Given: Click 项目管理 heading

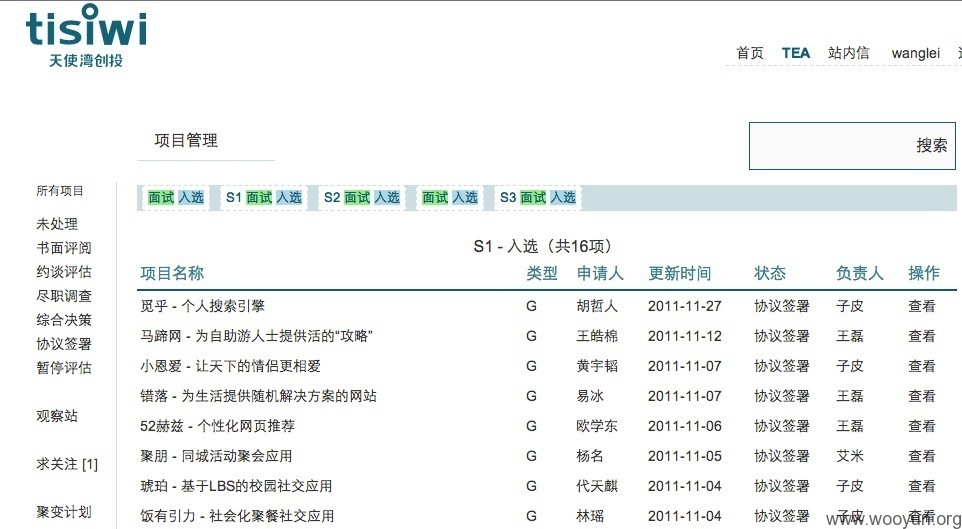Looking at the screenshot, I should pyautogui.click(x=186, y=141).
